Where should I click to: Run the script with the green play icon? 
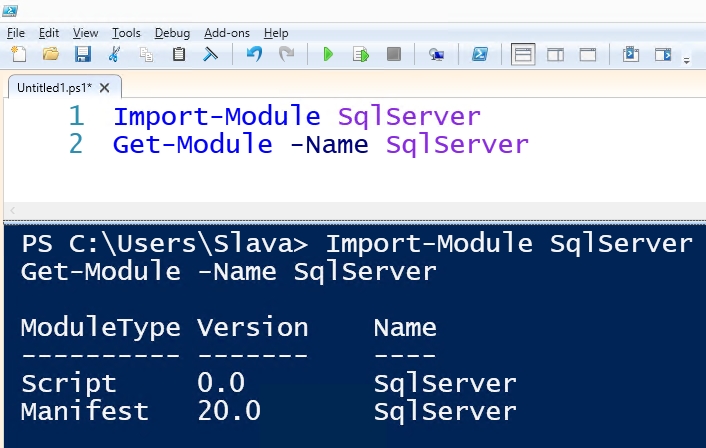pyautogui.click(x=328, y=54)
